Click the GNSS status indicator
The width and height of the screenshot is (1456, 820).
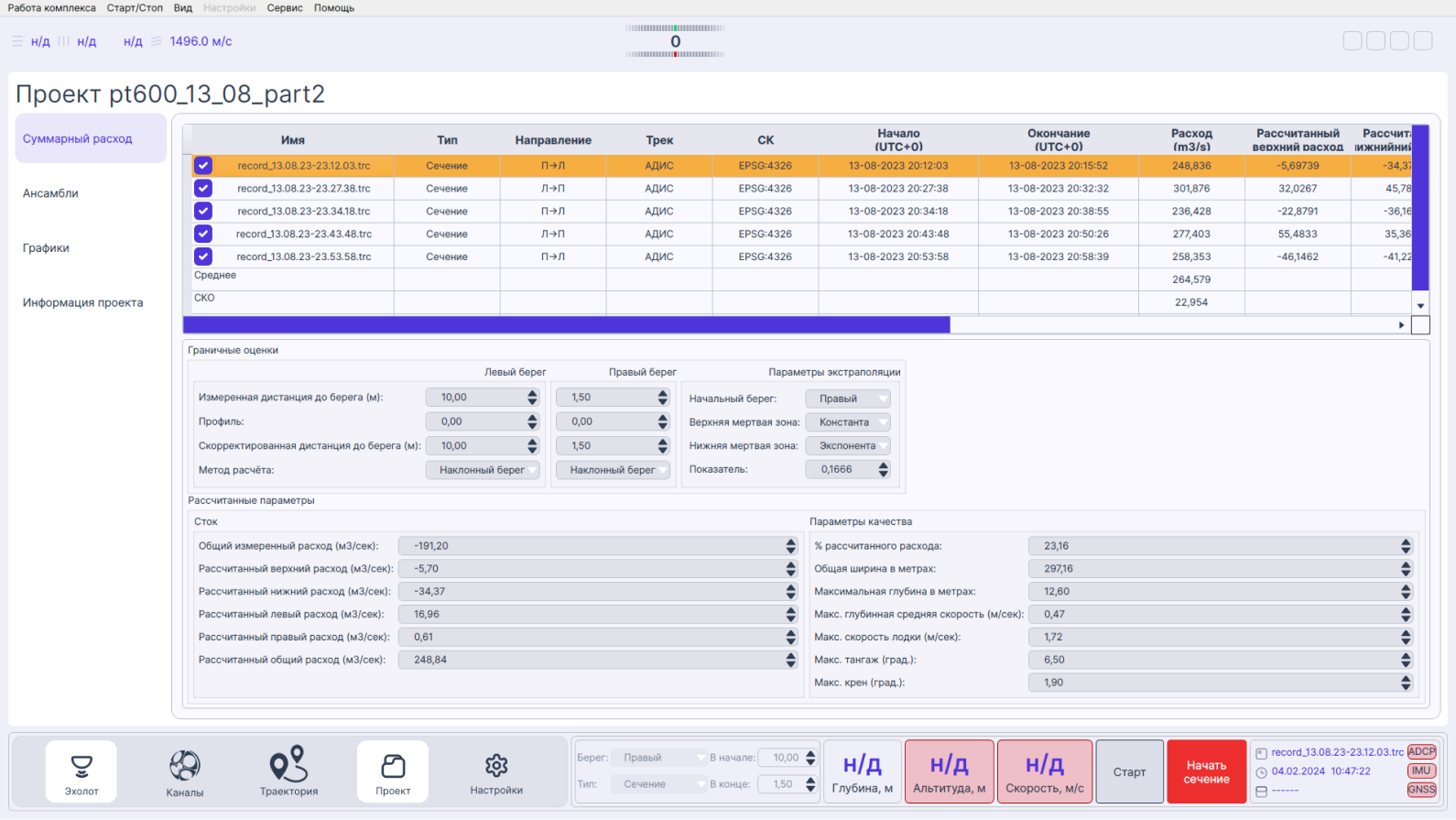[1422, 790]
